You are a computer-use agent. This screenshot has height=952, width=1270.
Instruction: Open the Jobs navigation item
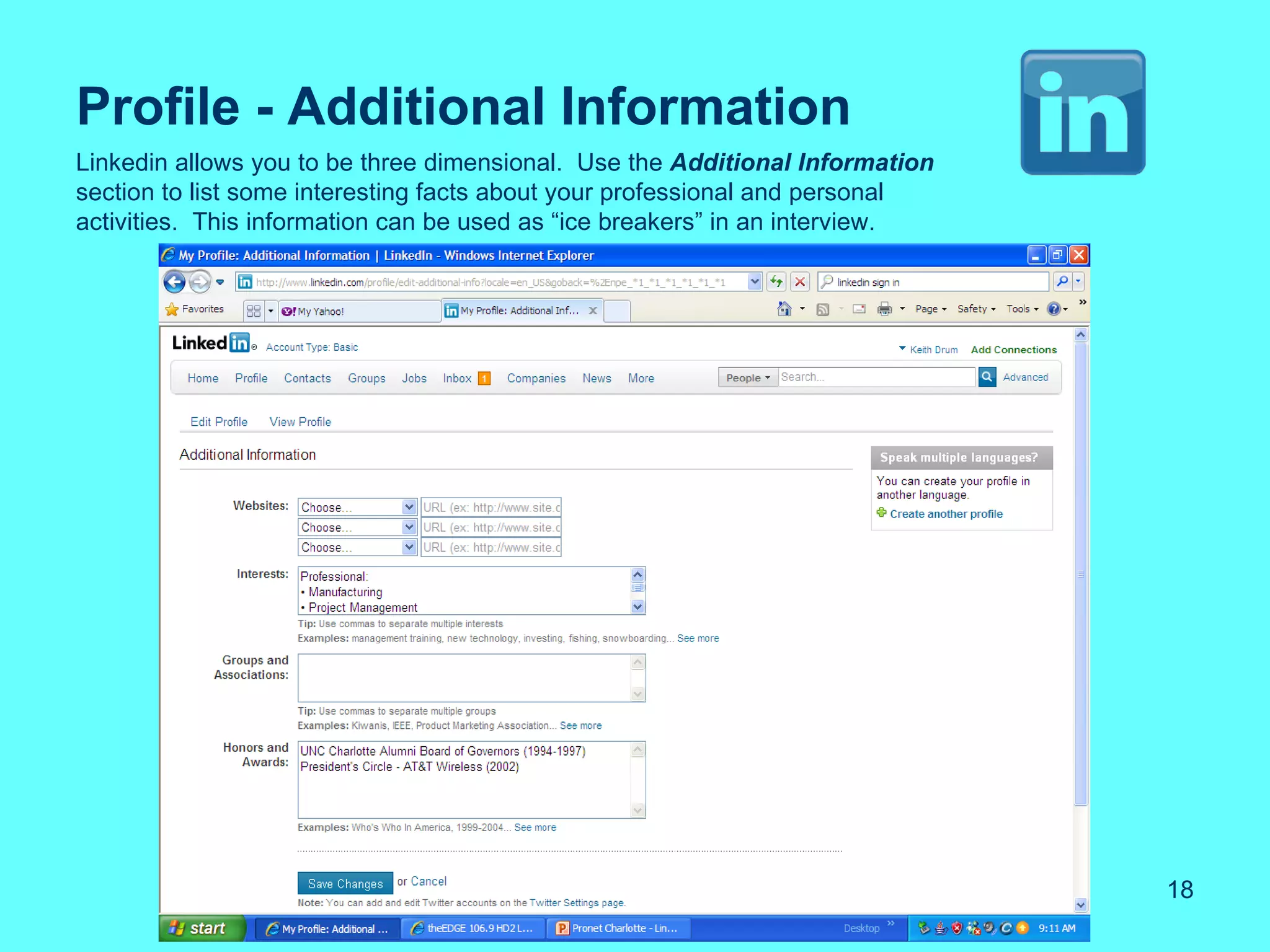(414, 378)
